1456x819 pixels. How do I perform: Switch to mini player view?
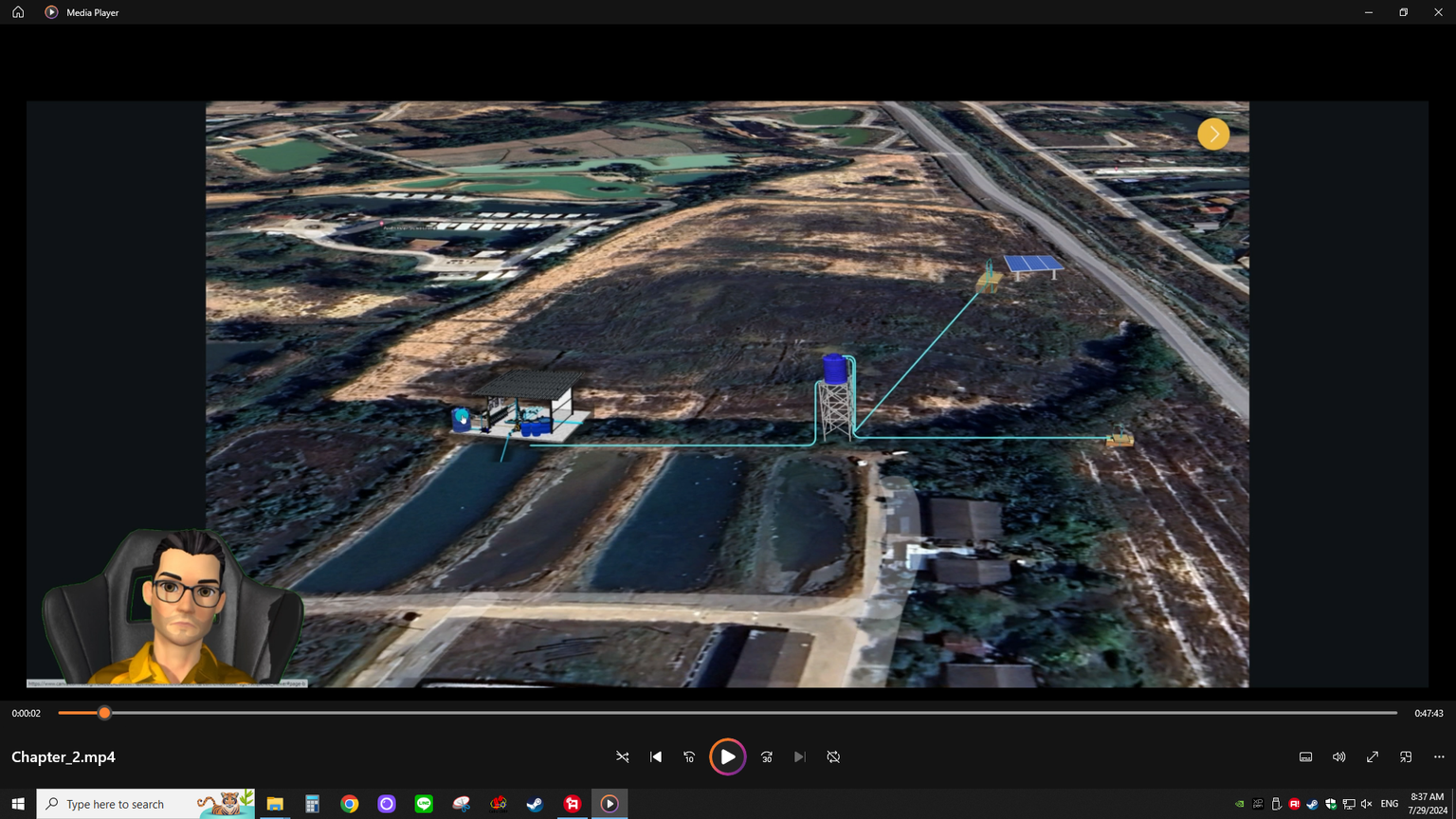(x=1406, y=756)
